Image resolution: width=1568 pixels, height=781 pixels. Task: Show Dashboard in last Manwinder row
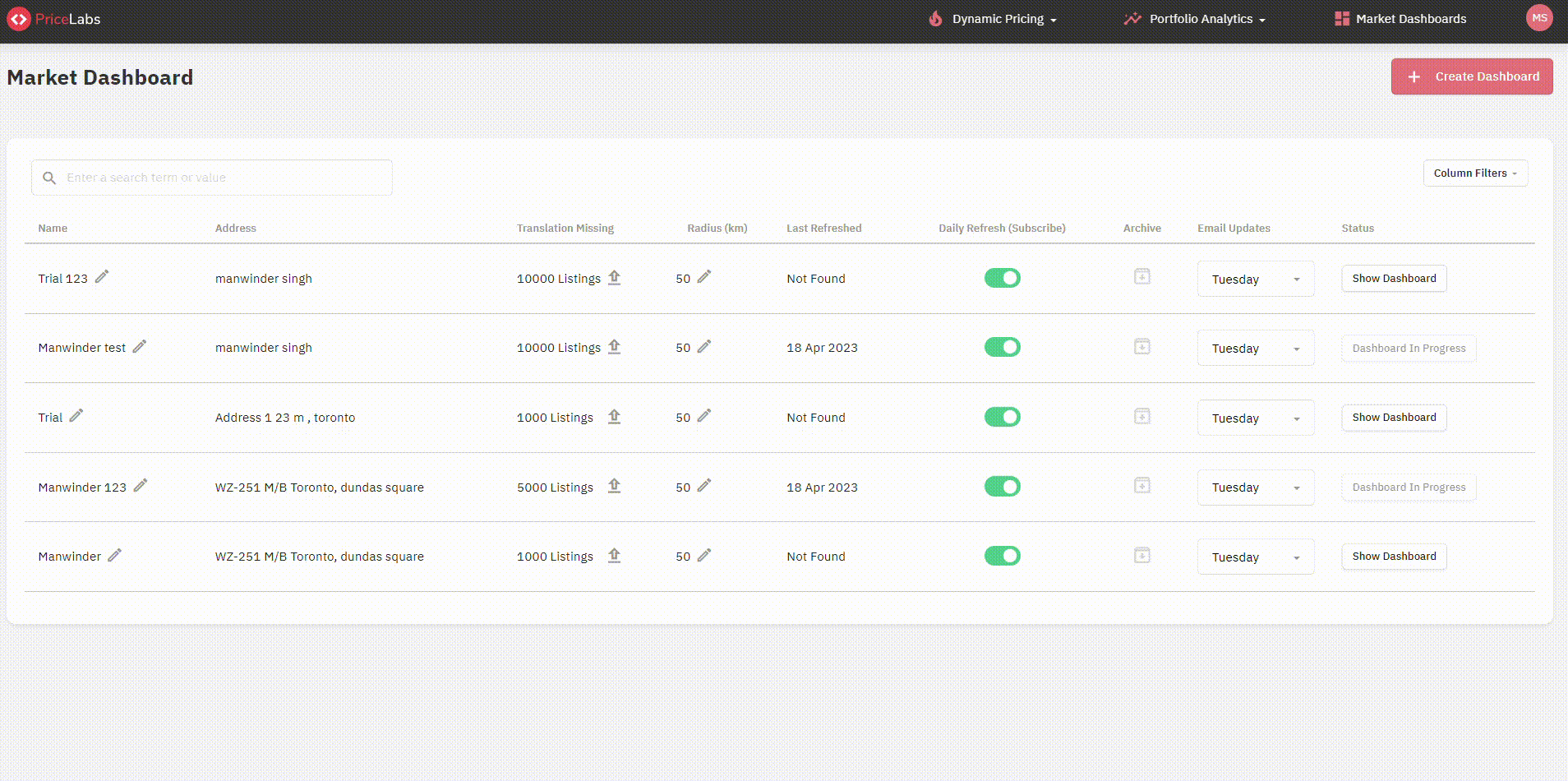pos(1394,556)
